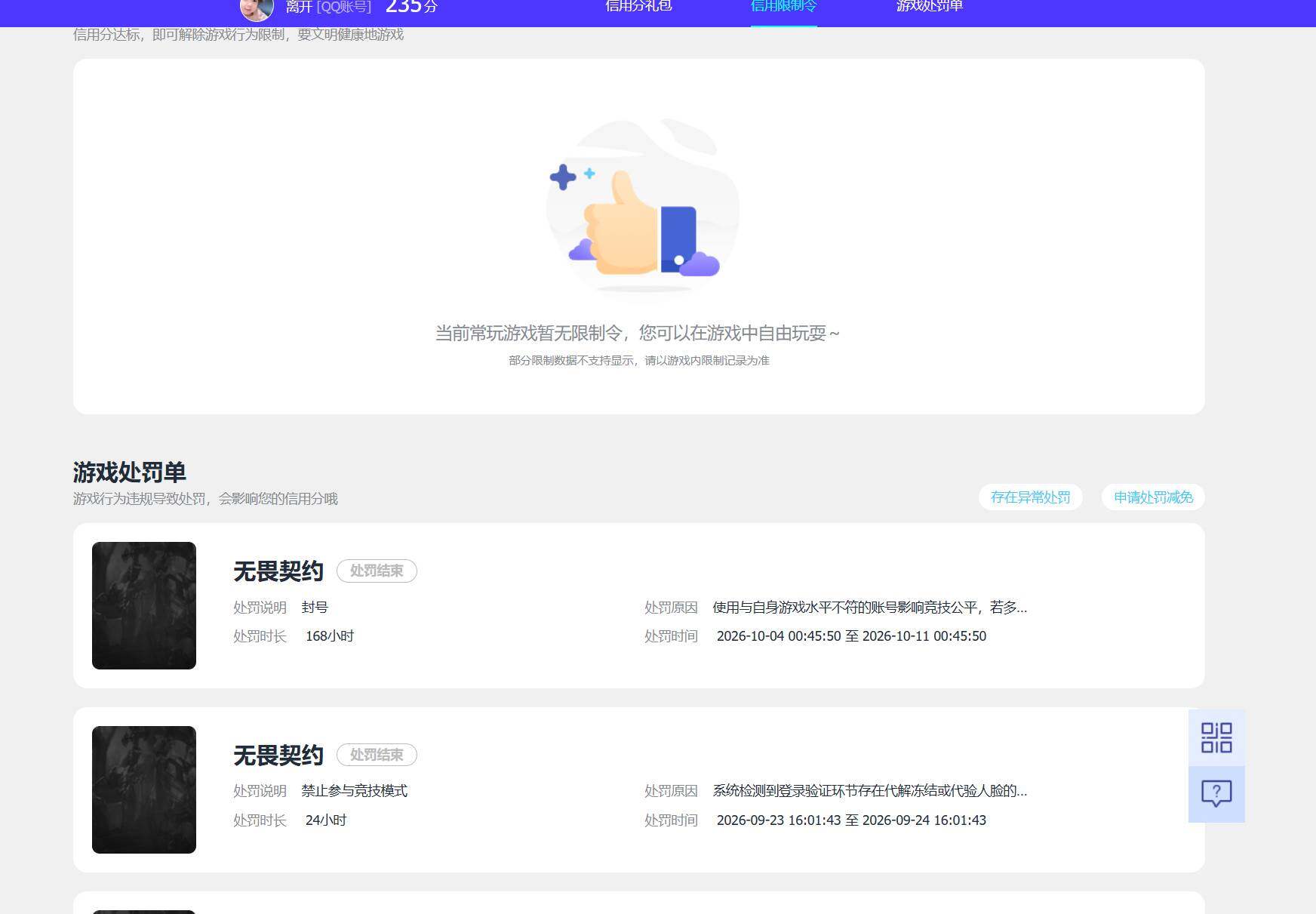
Task: Click time range 2026-10-04 00:45:50 至 2026-10-11
Action: [x=851, y=636]
